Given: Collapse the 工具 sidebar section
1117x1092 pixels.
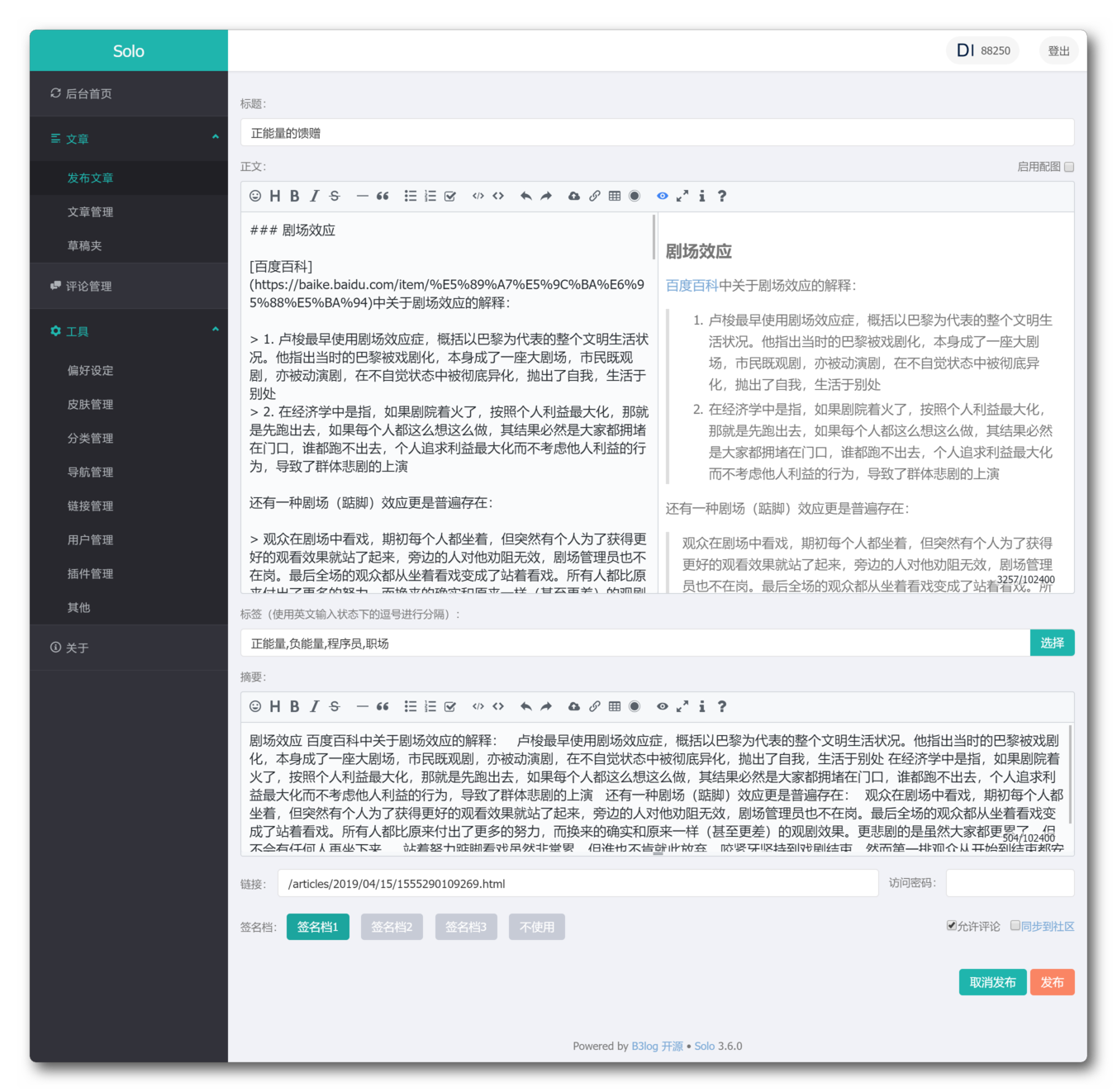Looking at the screenshot, I should pyautogui.click(x=129, y=331).
